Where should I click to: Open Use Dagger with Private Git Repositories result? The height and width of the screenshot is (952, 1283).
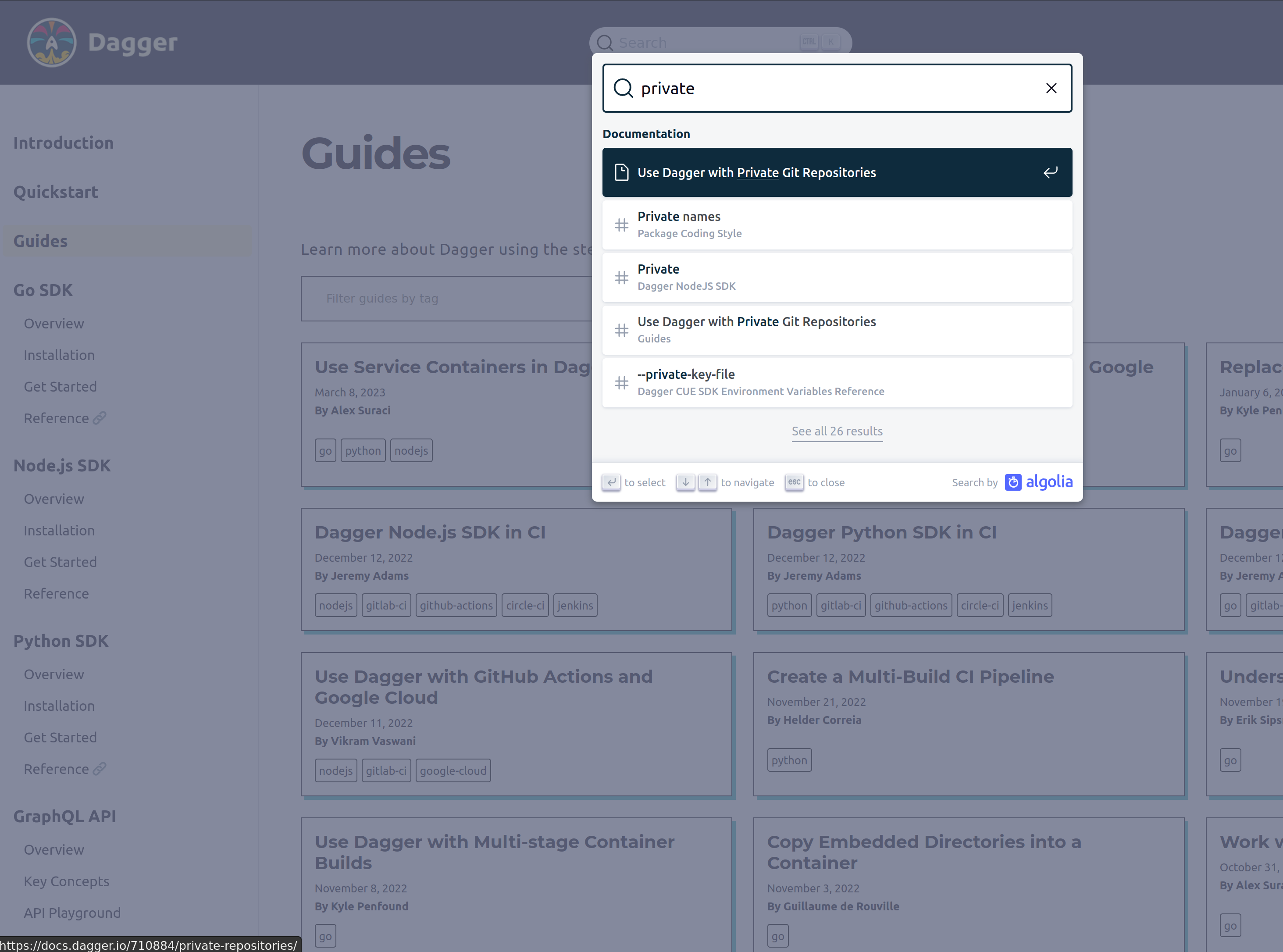coord(755,172)
